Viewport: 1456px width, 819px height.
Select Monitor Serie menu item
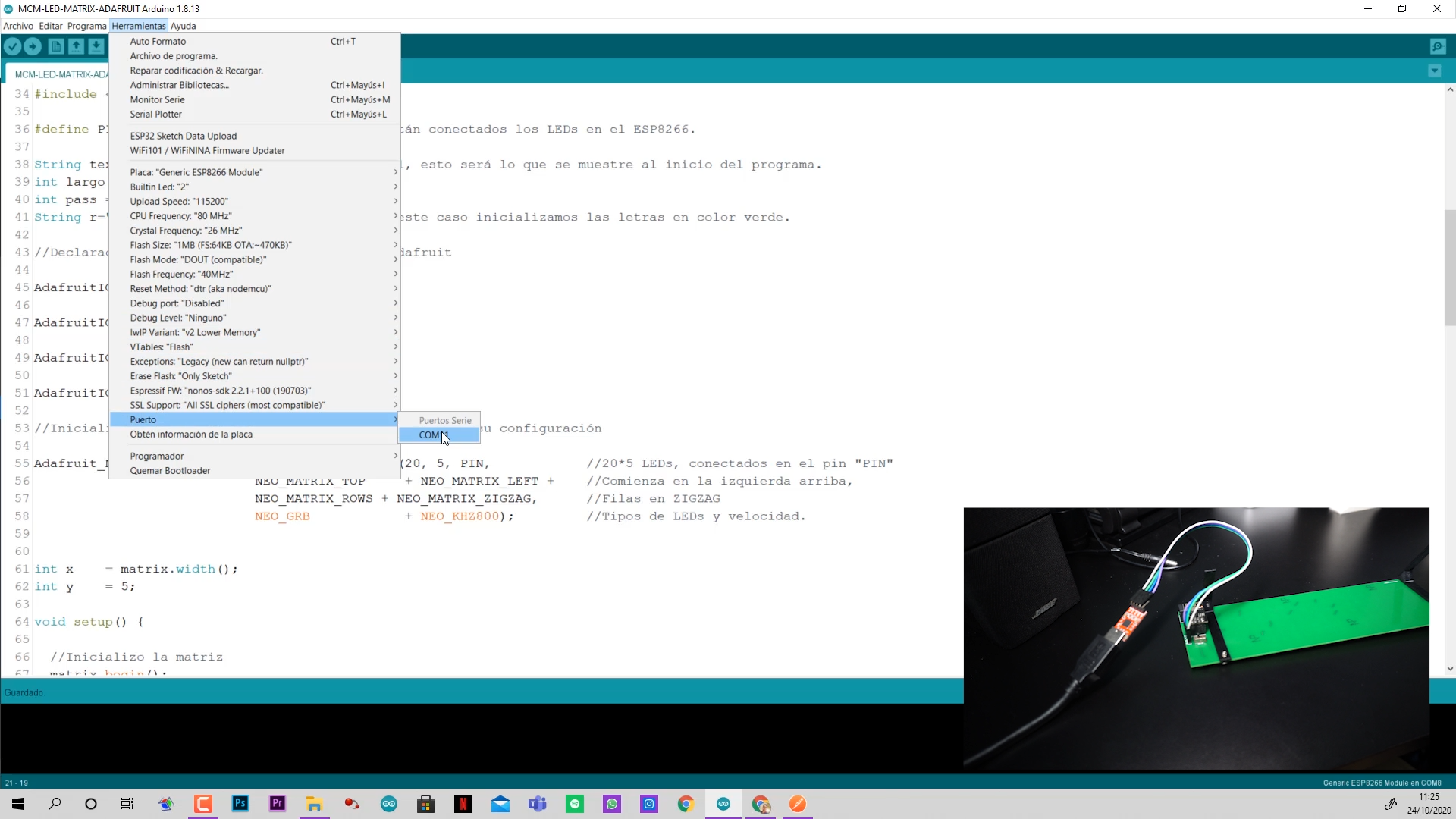click(x=157, y=99)
